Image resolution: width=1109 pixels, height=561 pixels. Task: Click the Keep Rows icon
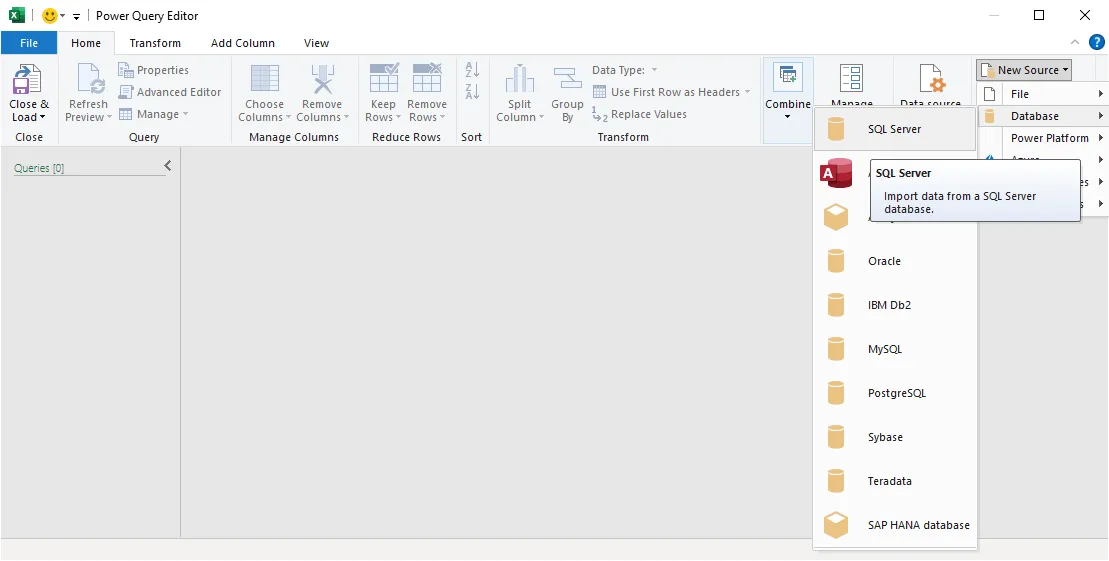click(x=383, y=80)
